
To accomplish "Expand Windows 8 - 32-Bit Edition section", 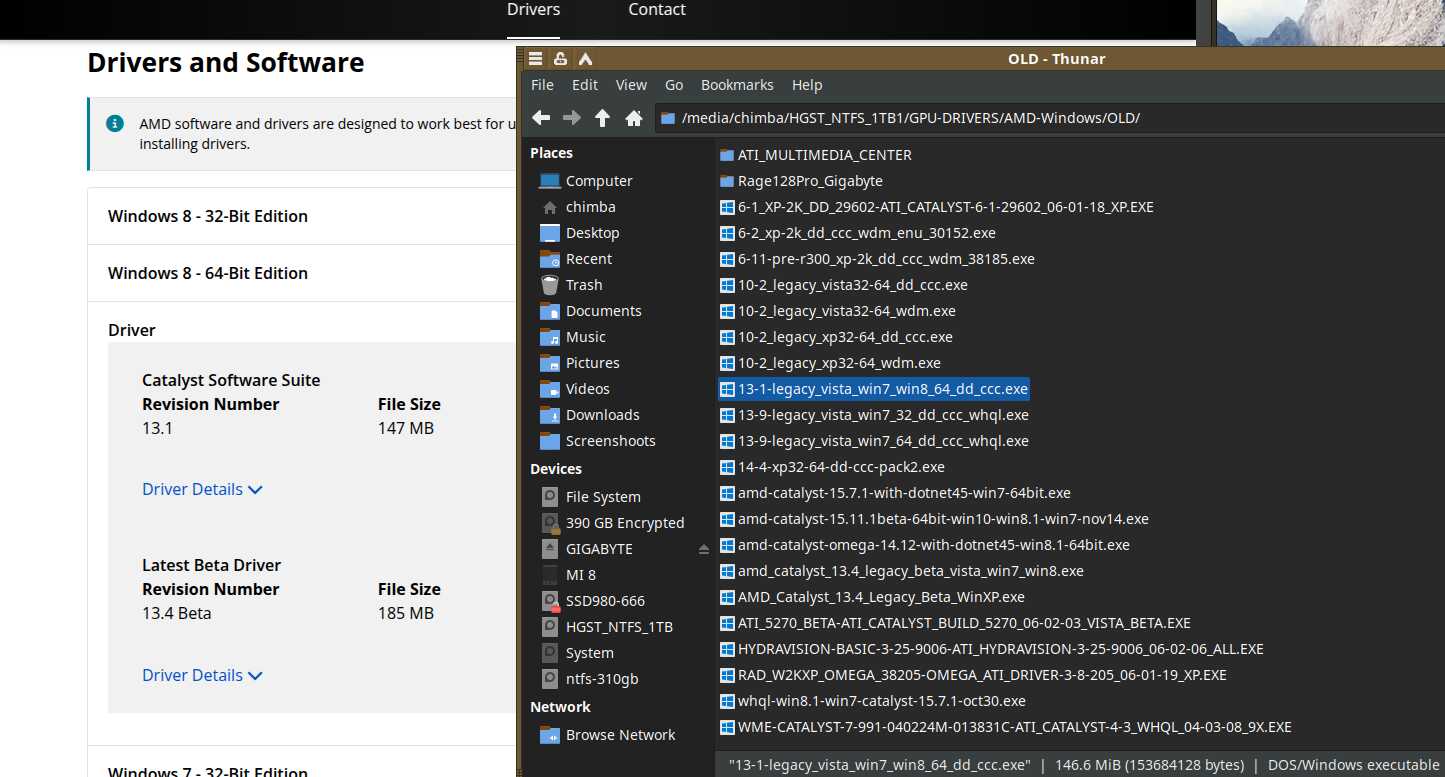I will pos(208,216).
